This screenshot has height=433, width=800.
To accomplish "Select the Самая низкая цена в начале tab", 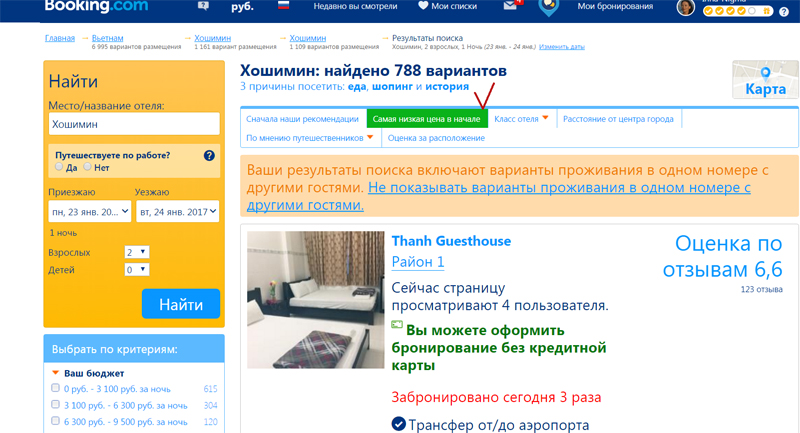I will click(x=427, y=119).
